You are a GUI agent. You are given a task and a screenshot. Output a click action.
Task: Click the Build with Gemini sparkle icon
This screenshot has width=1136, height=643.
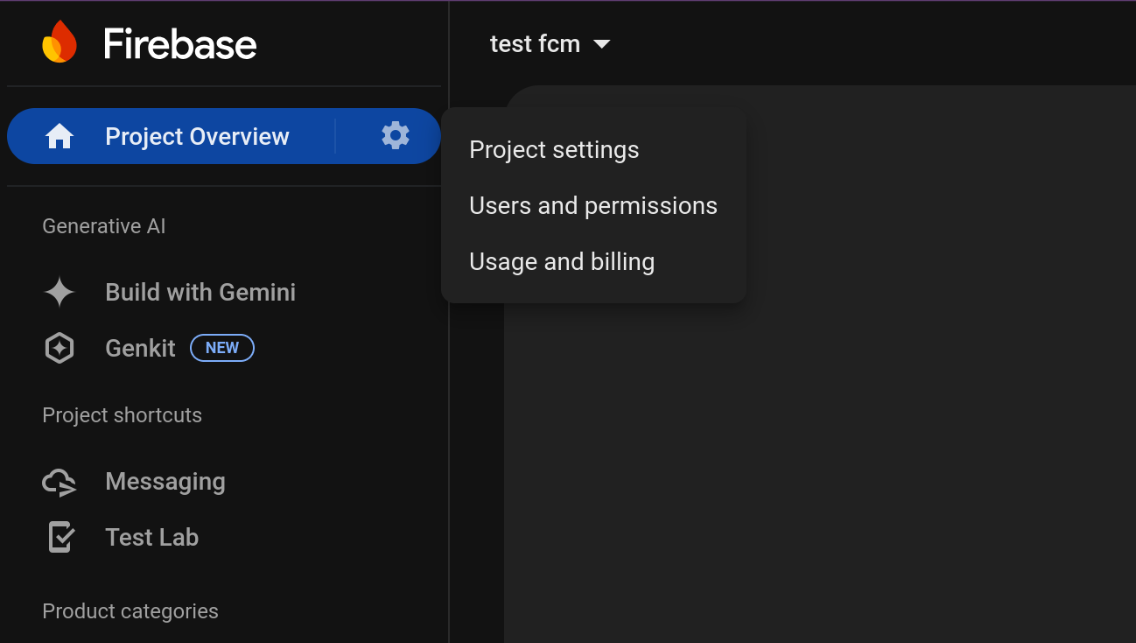(59, 292)
